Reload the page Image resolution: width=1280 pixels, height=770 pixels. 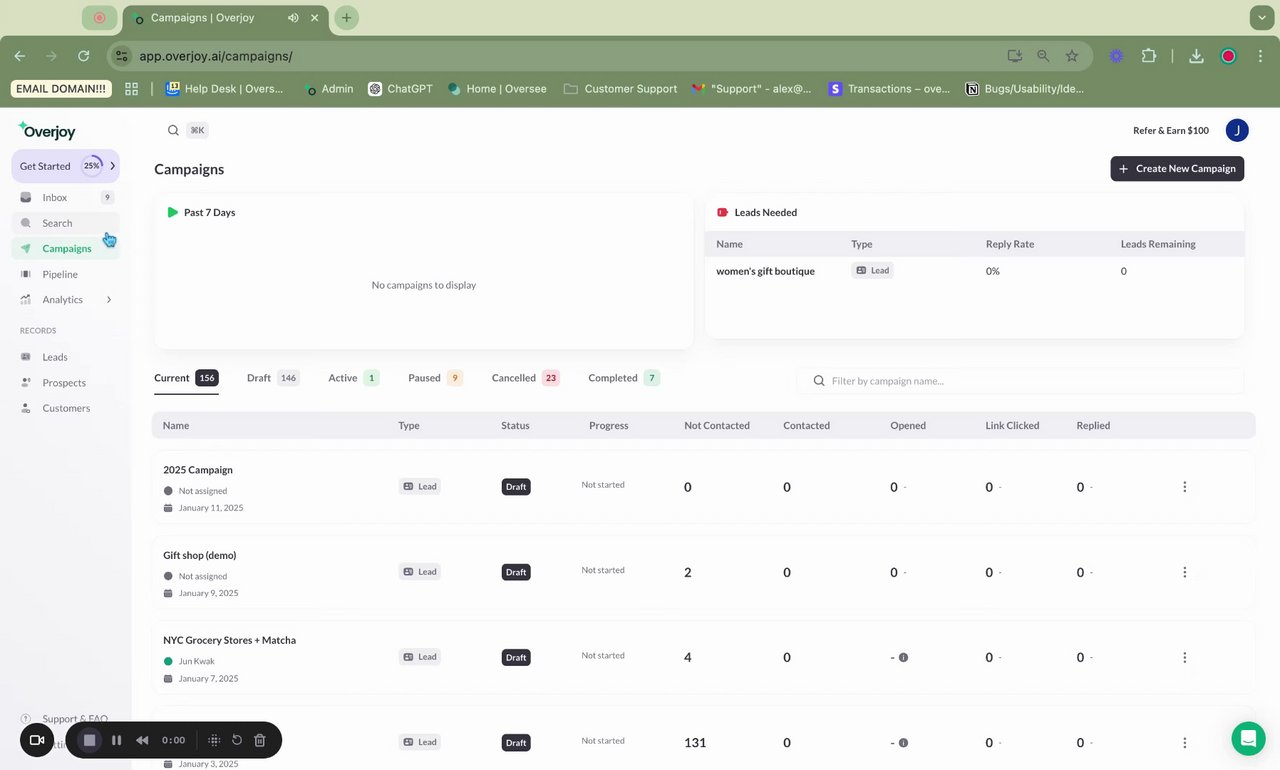[84, 56]
